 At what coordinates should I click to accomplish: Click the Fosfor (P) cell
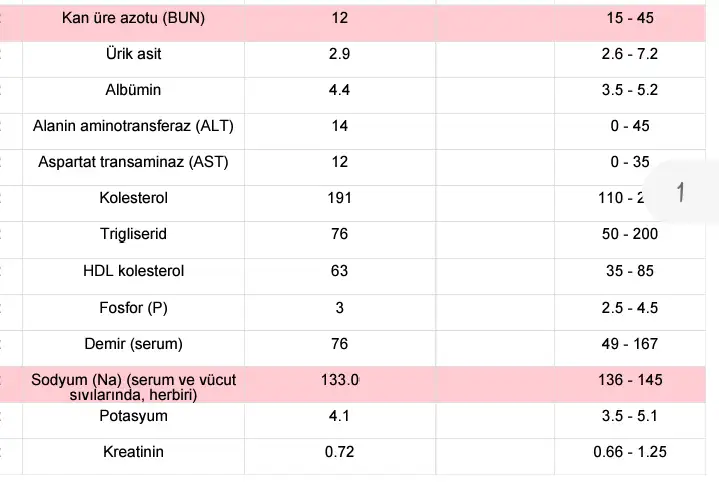click(x=133, y=308)
